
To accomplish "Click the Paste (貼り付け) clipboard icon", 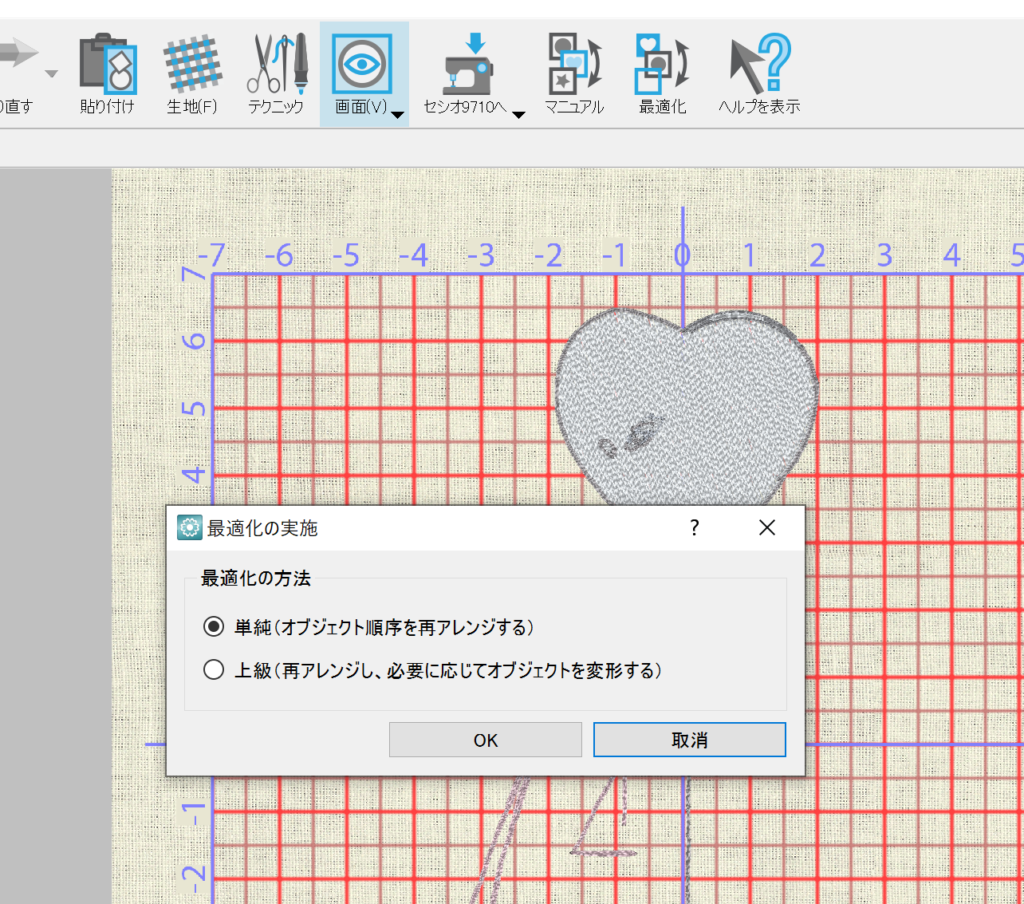I will pos(107,65).
